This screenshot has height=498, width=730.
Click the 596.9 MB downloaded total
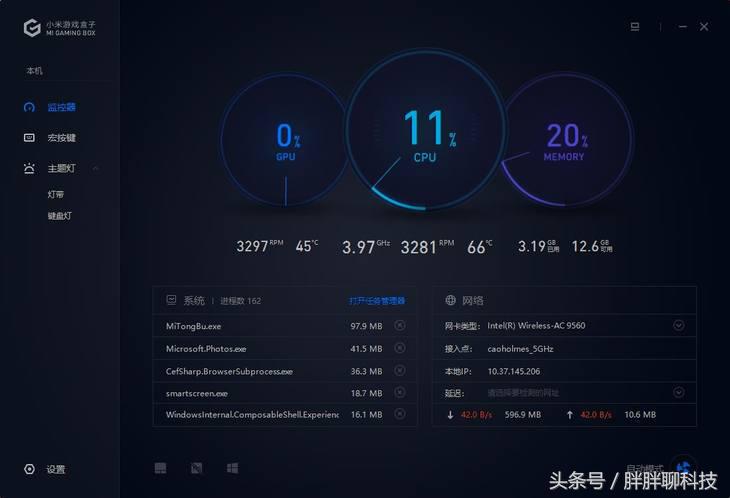click(523, 415)
